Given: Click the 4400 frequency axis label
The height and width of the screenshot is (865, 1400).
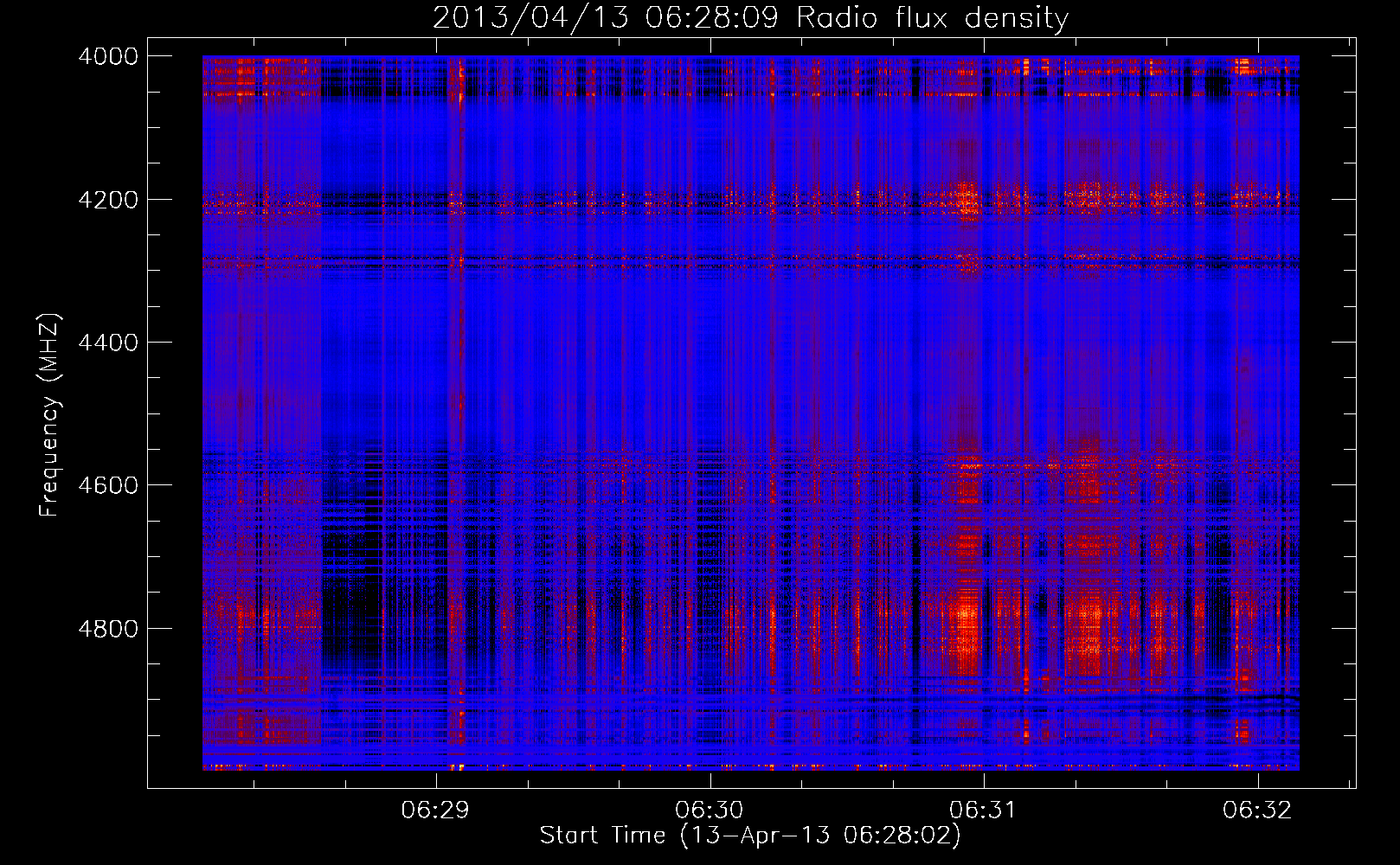Looking at the screenshot, I should tap(107, 343).
